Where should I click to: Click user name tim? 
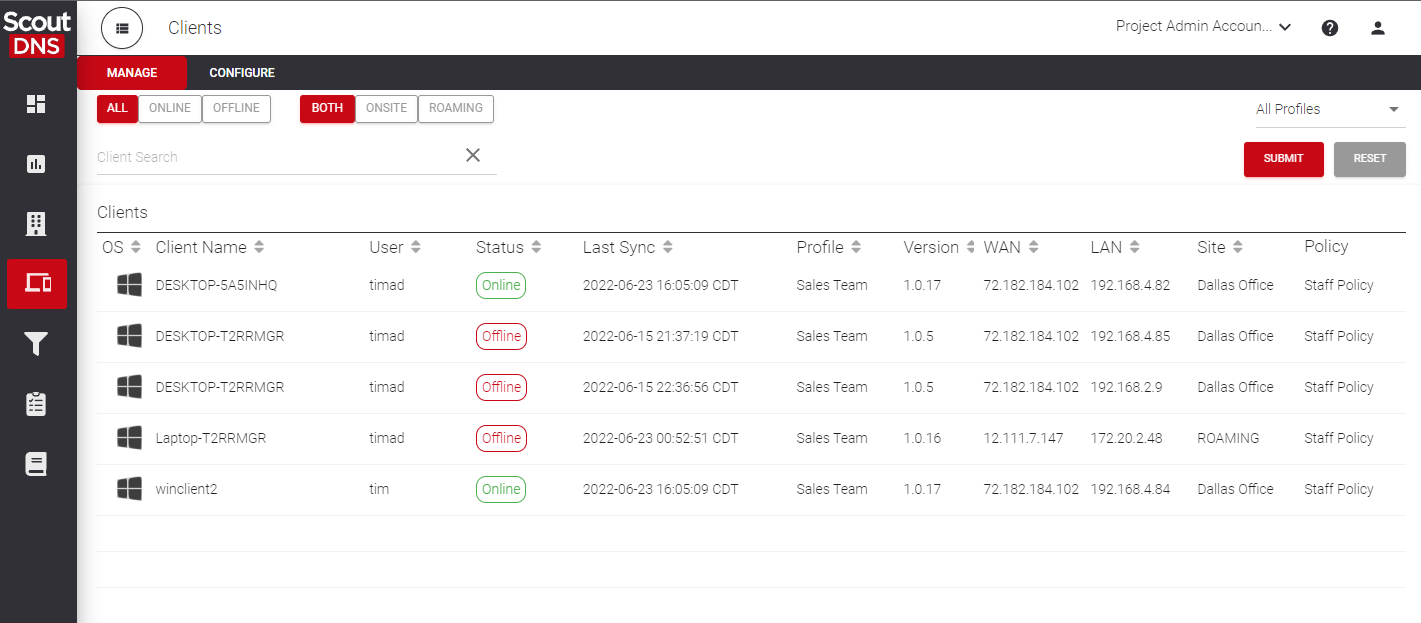click(x=379, y=489)
